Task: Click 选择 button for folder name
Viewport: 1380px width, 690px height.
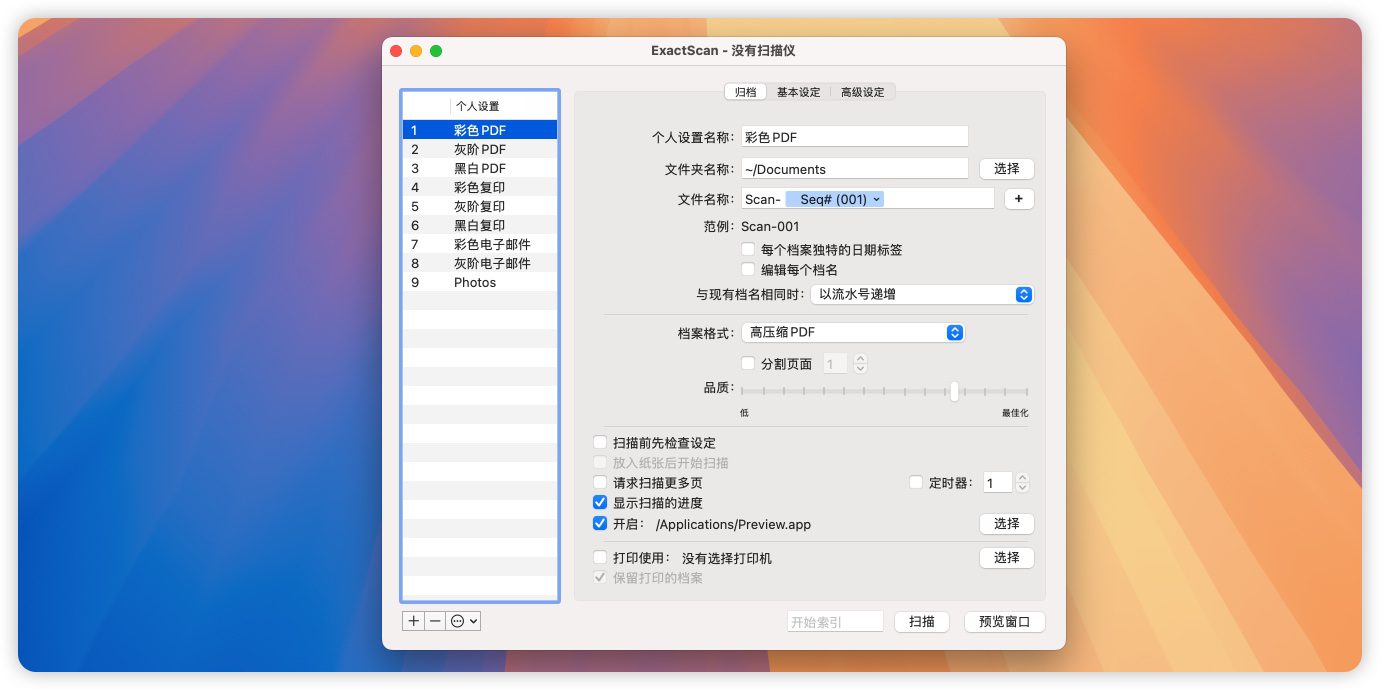Action: click(1006, 168)
